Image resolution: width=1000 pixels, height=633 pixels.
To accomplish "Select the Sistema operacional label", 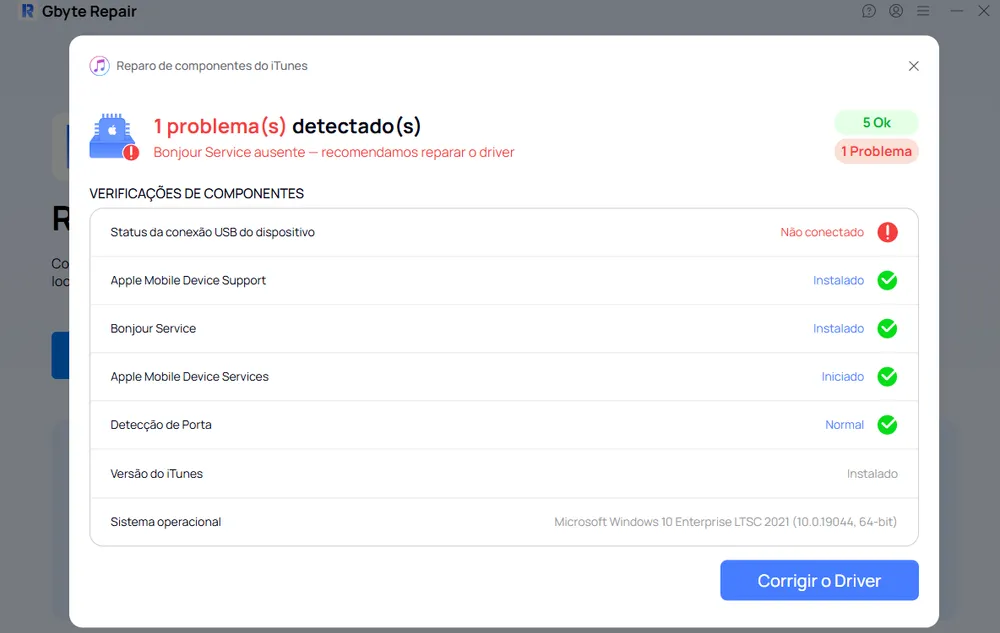I will [166, 521].
